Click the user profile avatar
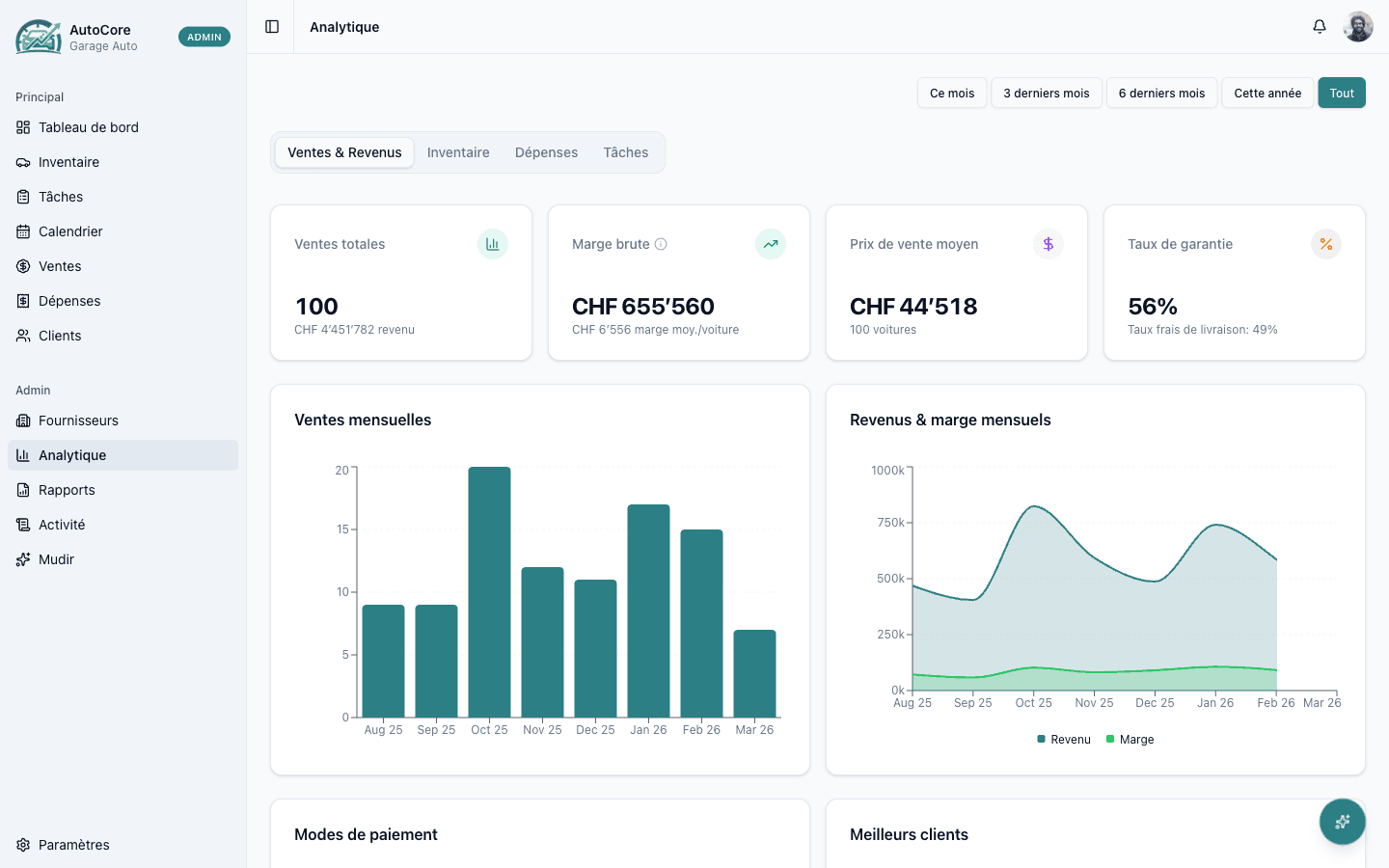 tap(1358, 27)
